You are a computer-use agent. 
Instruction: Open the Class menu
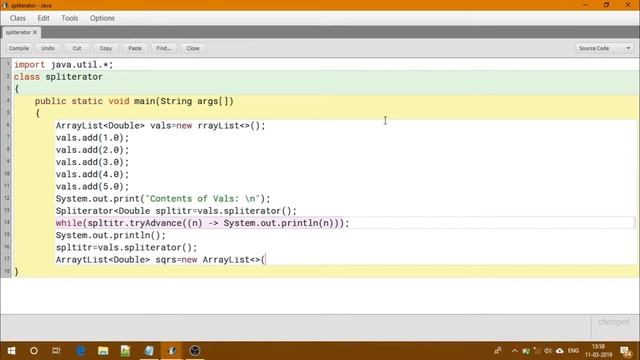[x=18, y=18]
